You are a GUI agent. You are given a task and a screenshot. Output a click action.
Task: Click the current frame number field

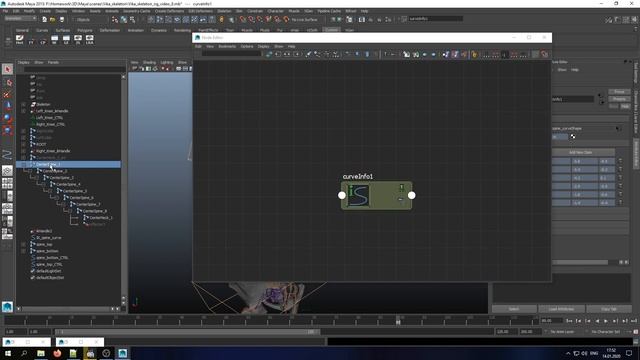pyautogui.click(x=551, y=321)
